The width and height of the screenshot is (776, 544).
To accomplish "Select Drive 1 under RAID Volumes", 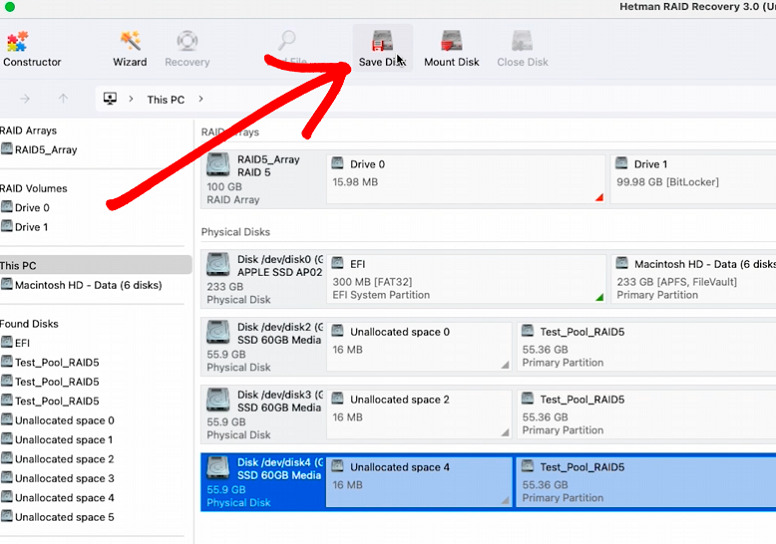I will (x=25, y=227).
